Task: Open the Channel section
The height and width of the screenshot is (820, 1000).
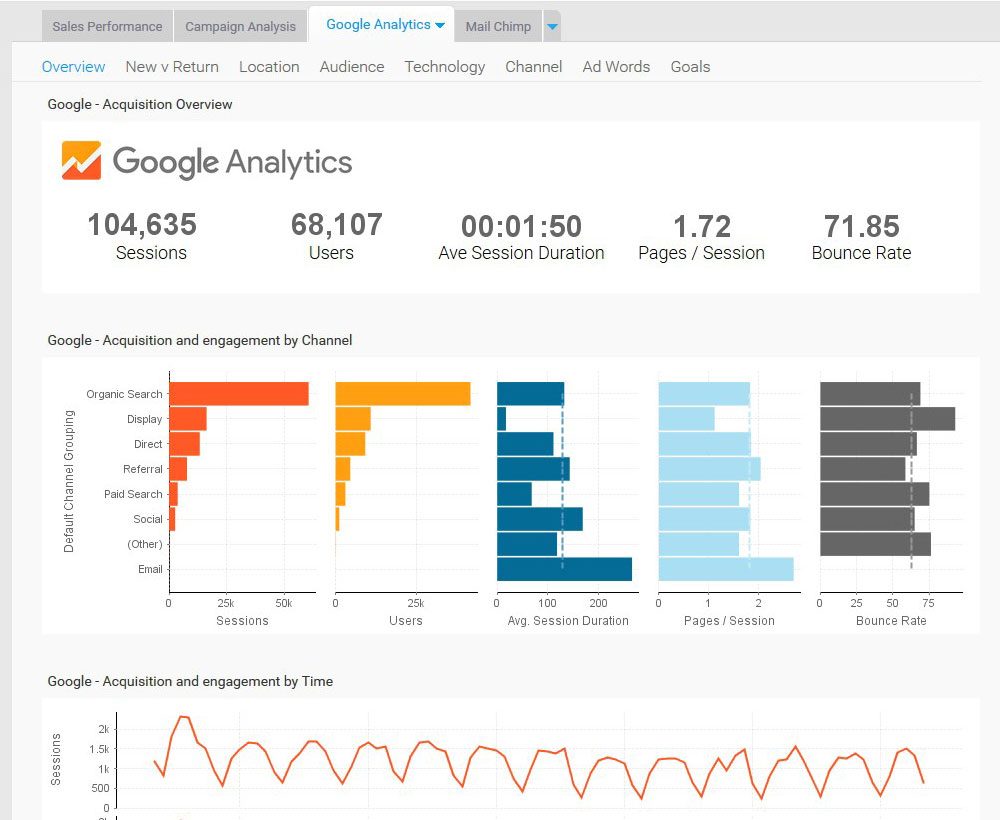Action: click(x=534, y=67)
